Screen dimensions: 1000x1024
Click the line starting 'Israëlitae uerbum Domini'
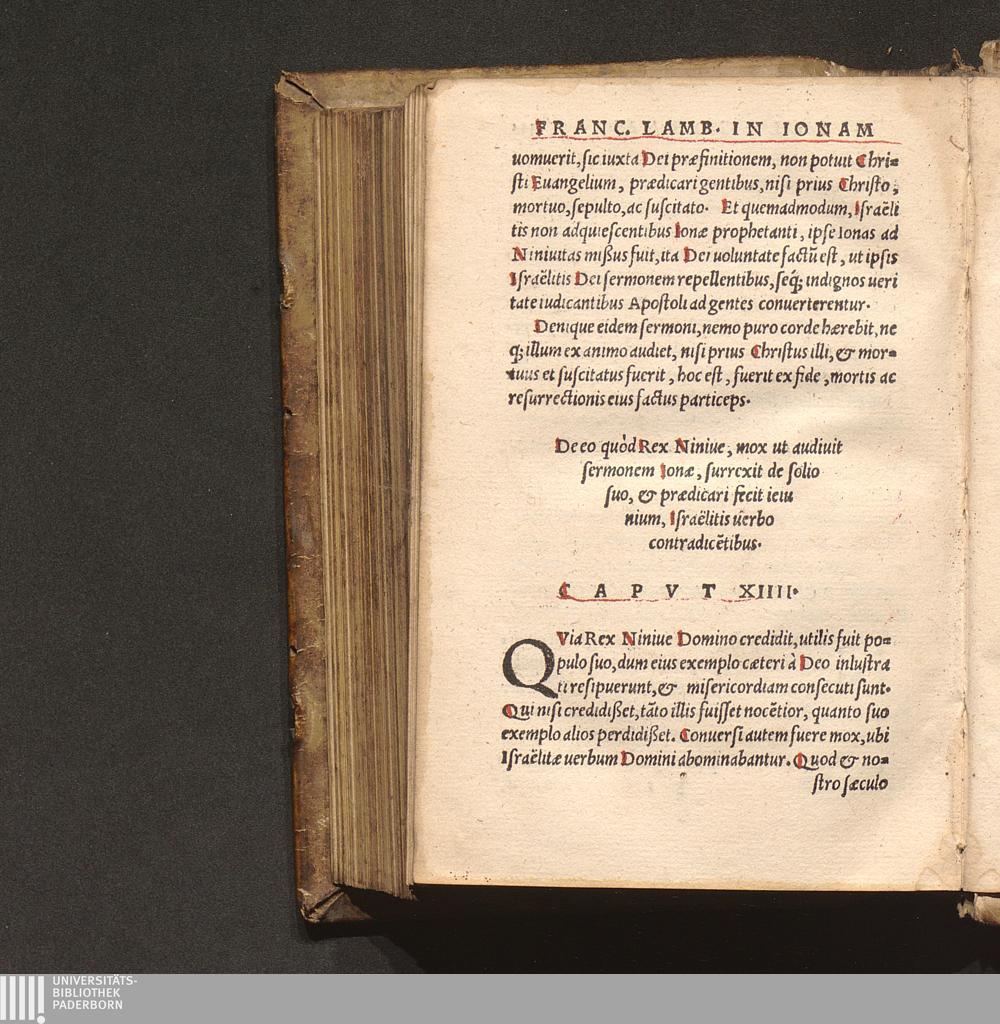coord(645,760)
